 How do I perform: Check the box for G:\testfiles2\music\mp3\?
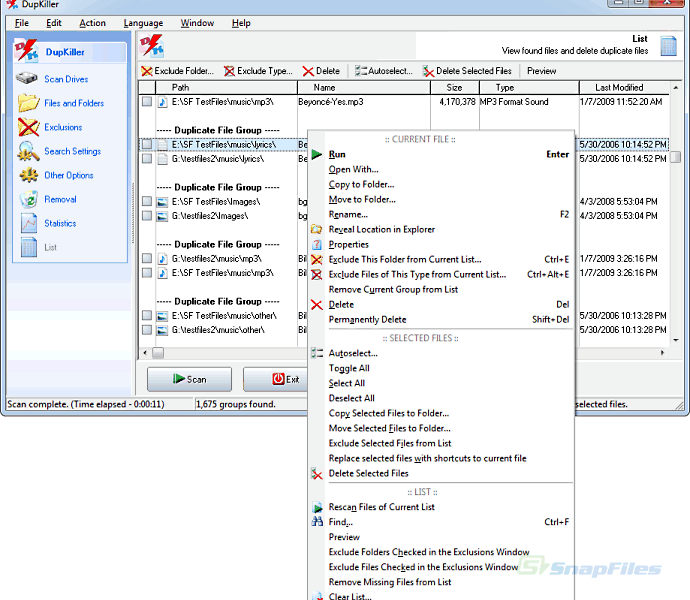pos(147,258)
